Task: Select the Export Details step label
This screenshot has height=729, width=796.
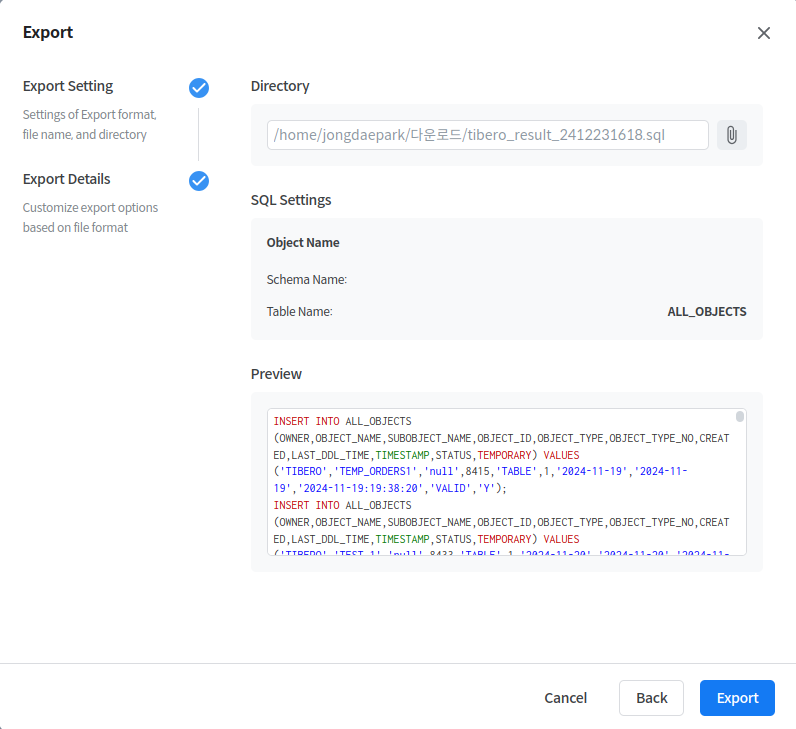Action: pyautogui.click(x=67, y=179)
